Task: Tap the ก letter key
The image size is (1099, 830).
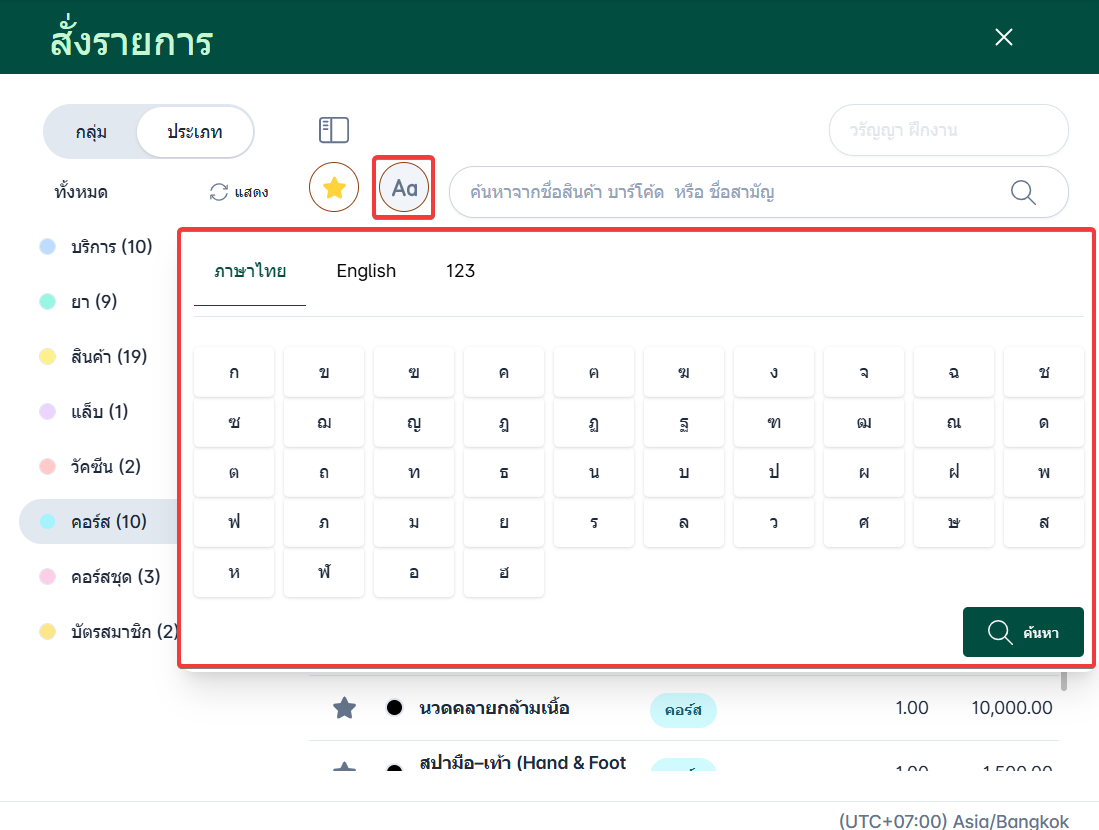Action: tap(234, 372)
